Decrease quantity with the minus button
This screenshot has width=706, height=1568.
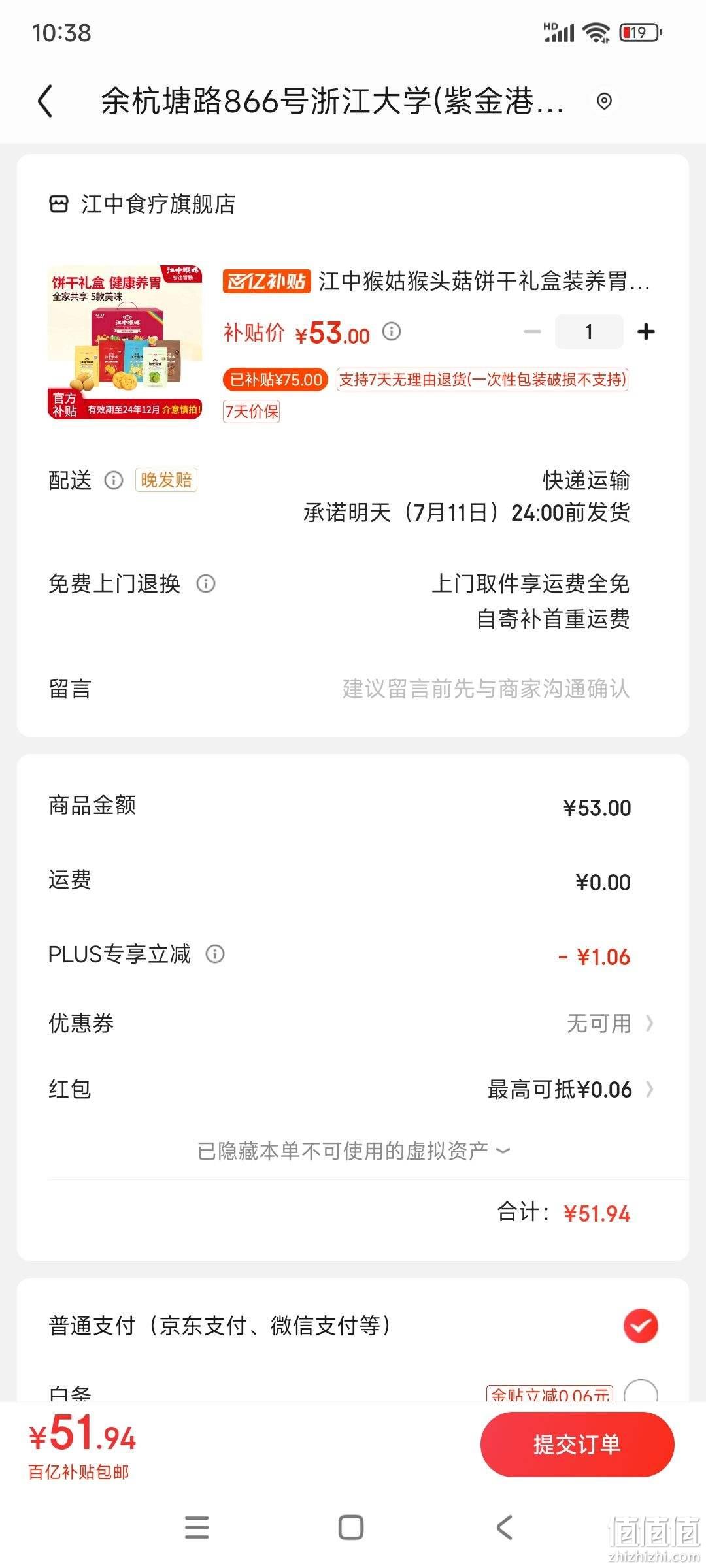533,332
